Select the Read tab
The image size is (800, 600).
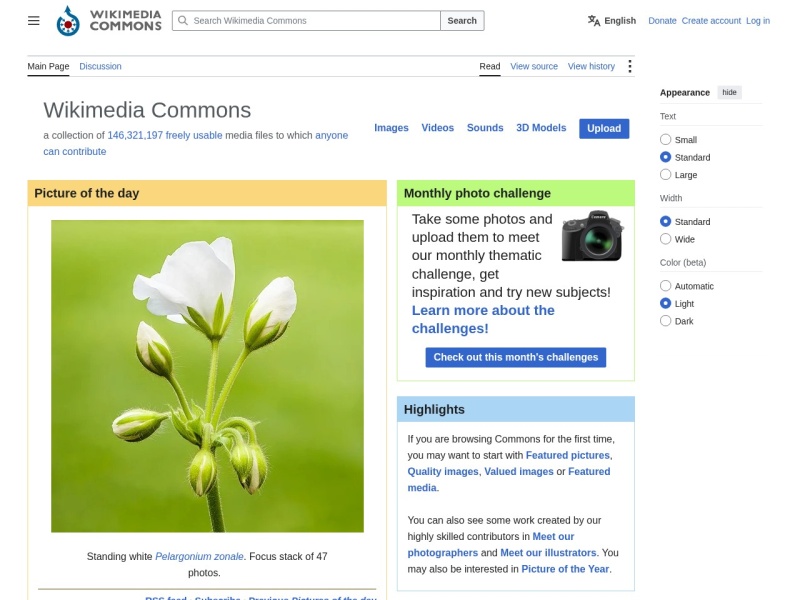pos(490,66)
